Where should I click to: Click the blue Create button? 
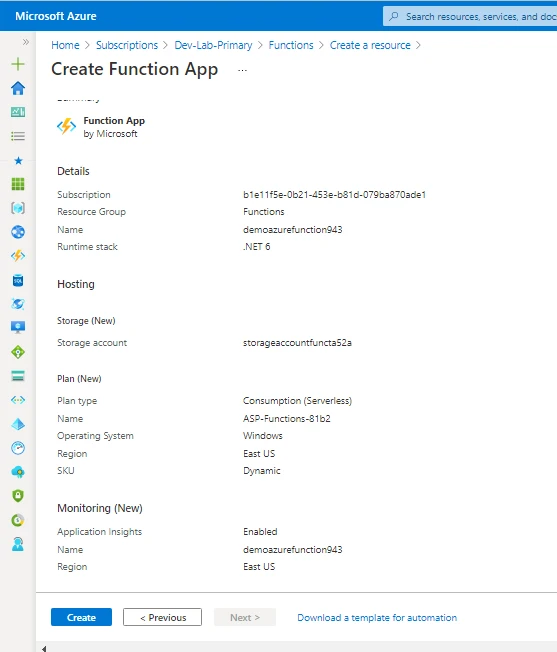pyautogui.click(x=81, y=617)
